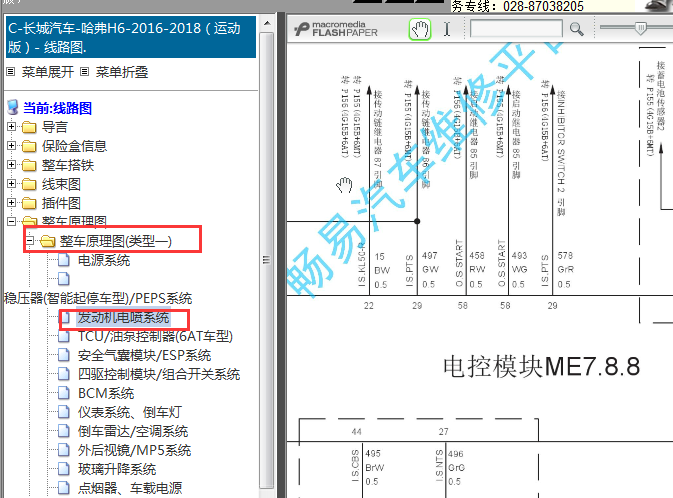Click the document icon beside 仪表系统、倒车灯
673x498 pixels.
pyautogui.click(x=64, y=412)
